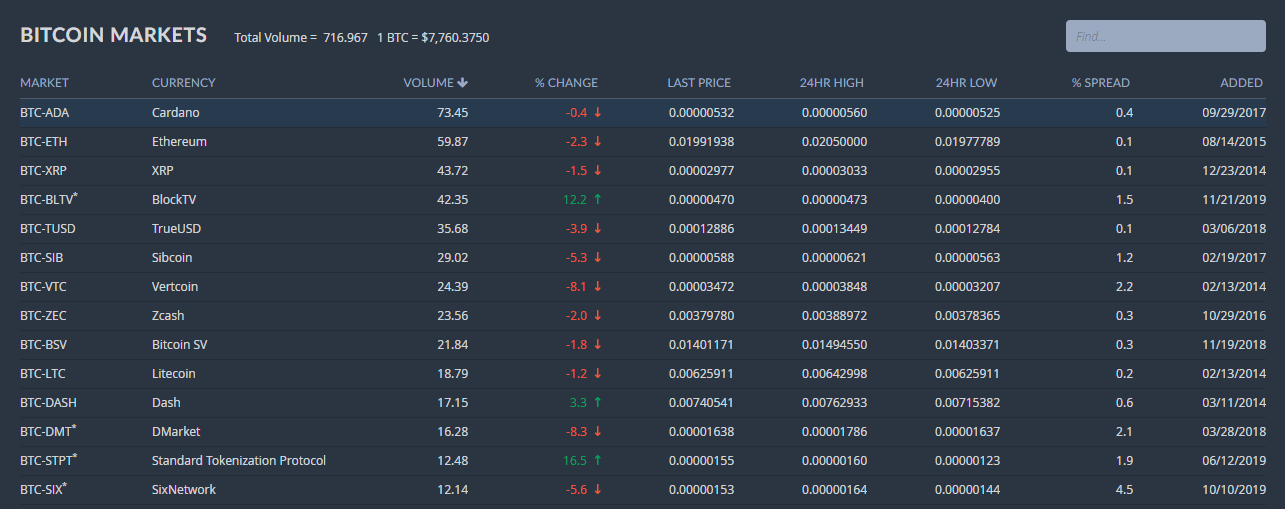Click the Find search input field
1285x509 pixels.
point(1166,36)
